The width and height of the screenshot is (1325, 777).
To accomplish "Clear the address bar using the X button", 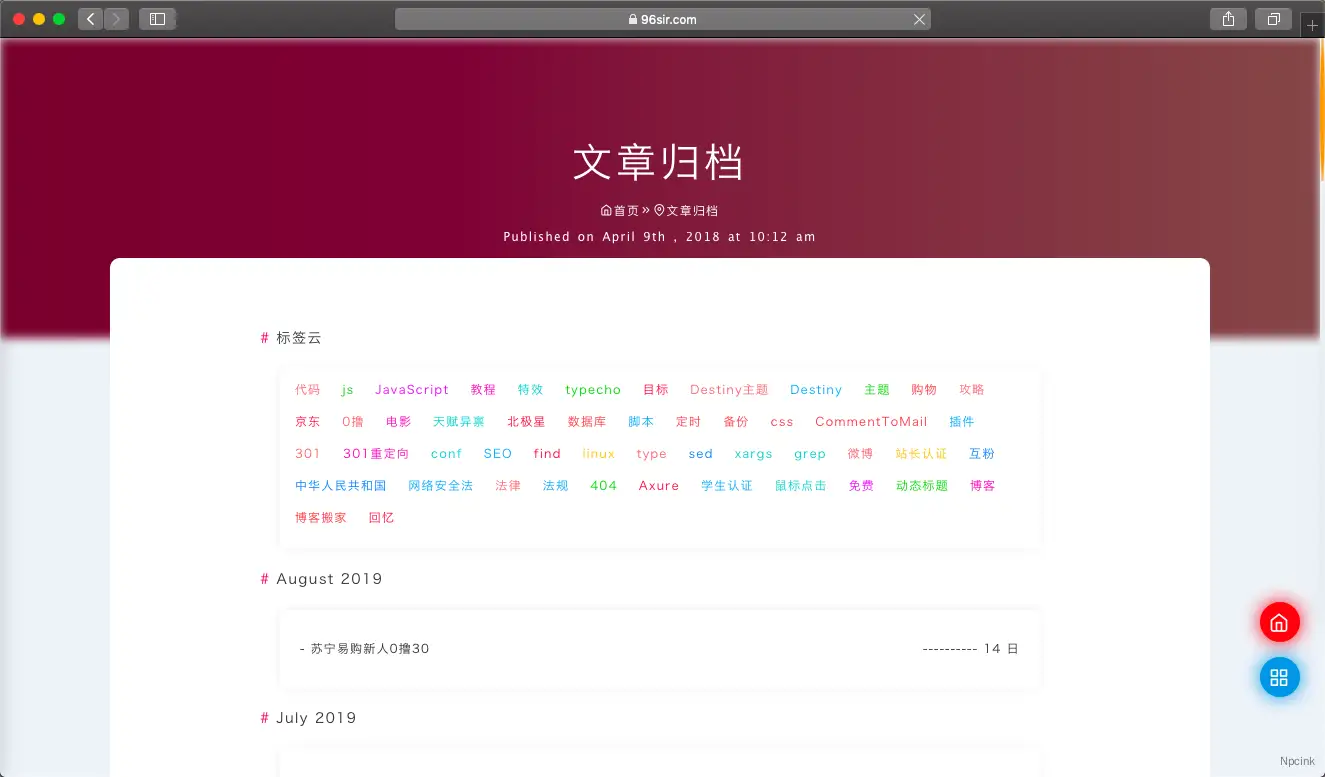I will [x=919, y=18].
